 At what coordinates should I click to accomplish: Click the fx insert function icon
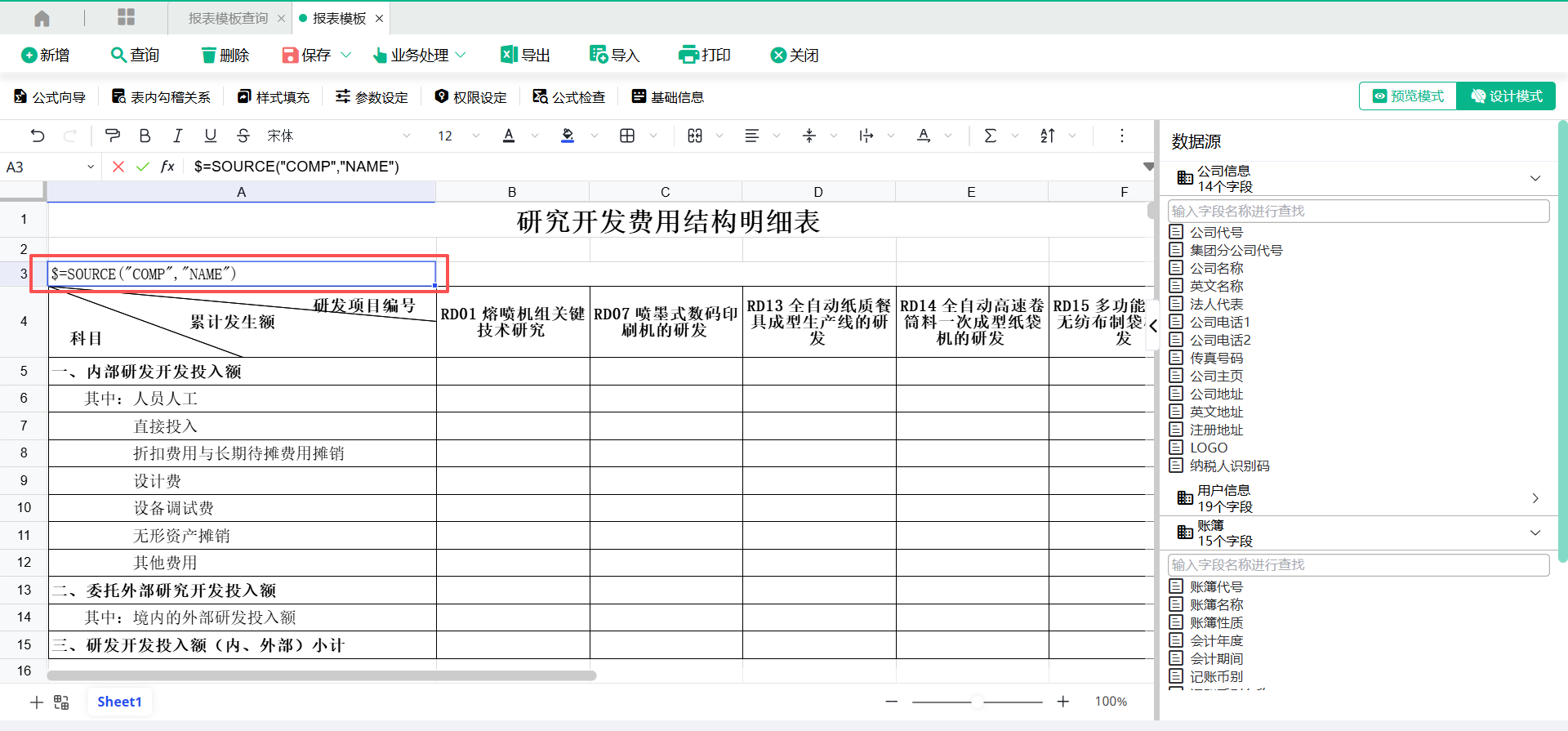(167, 167)
